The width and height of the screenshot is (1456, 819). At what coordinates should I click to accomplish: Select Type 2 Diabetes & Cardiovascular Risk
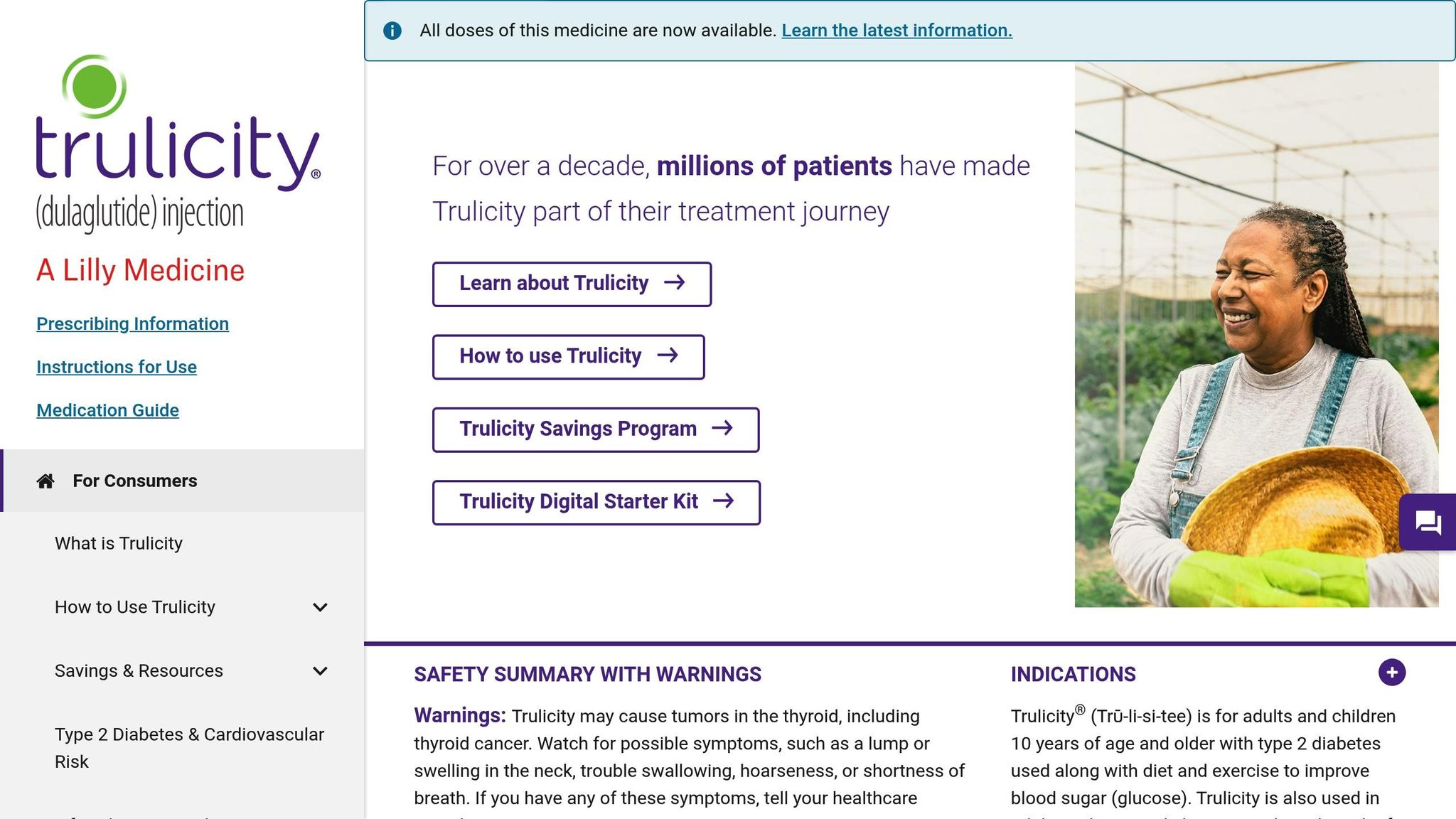click(189, 747)
